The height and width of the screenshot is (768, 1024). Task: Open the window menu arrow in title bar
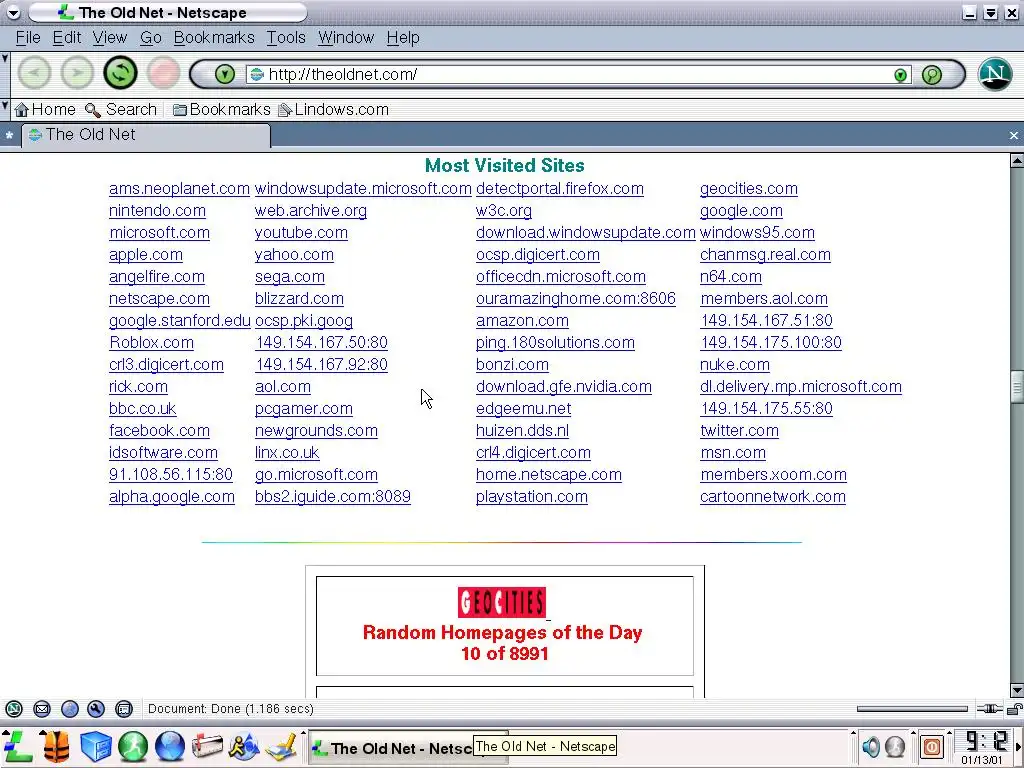(12, 12)
